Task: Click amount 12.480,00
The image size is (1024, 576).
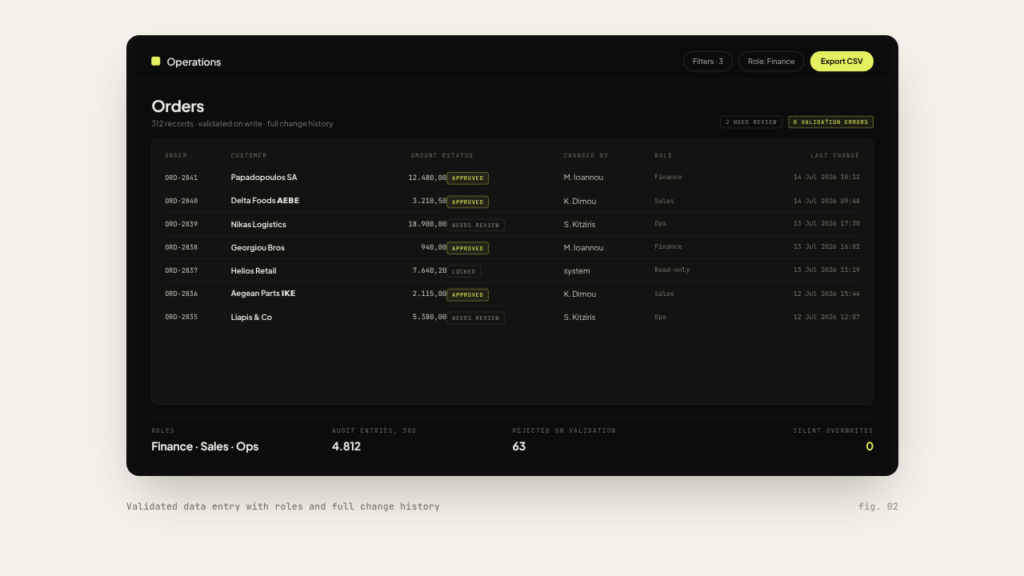Action: coord(427,178)
